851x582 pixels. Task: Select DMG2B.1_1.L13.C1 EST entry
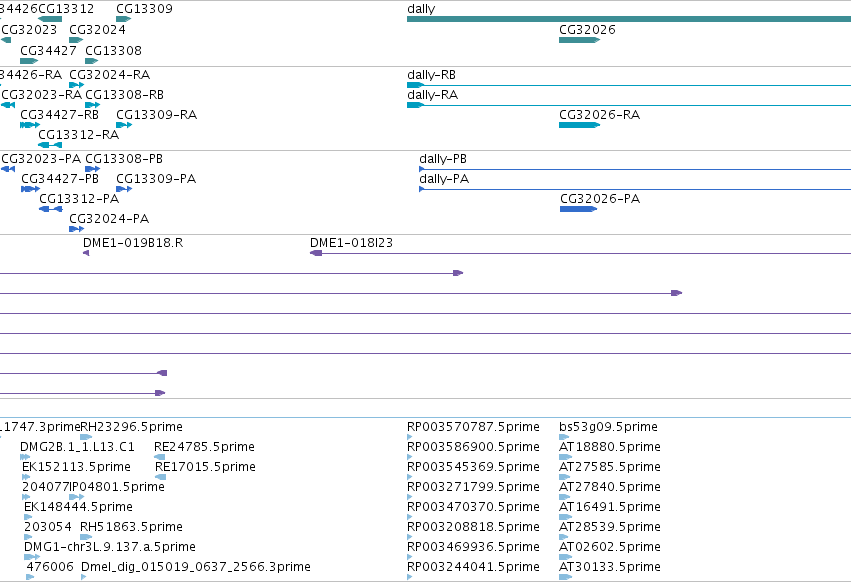pyautogui.click(x=77, y=447)
